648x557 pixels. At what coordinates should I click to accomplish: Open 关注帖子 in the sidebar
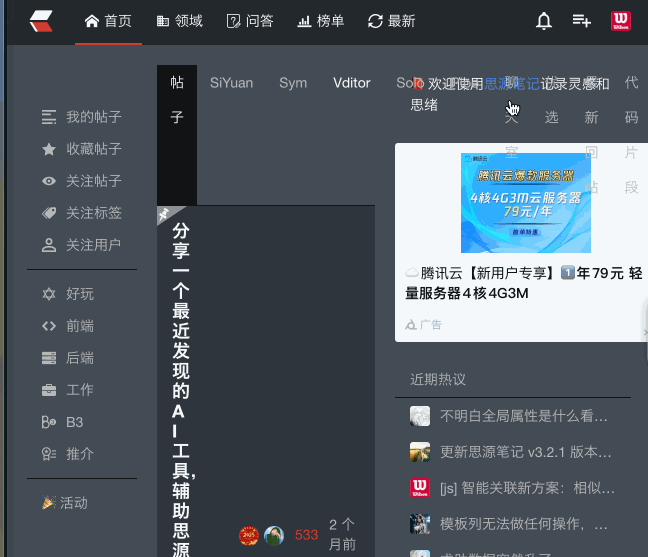tap(82, 181)
